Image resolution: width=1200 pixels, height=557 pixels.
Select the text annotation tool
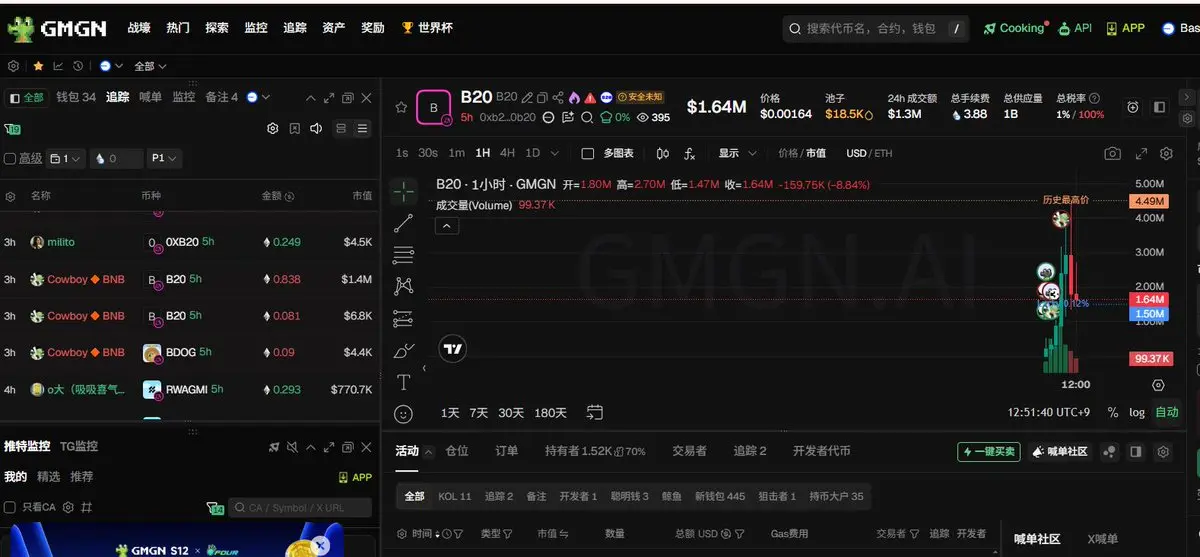pos(404,383)
